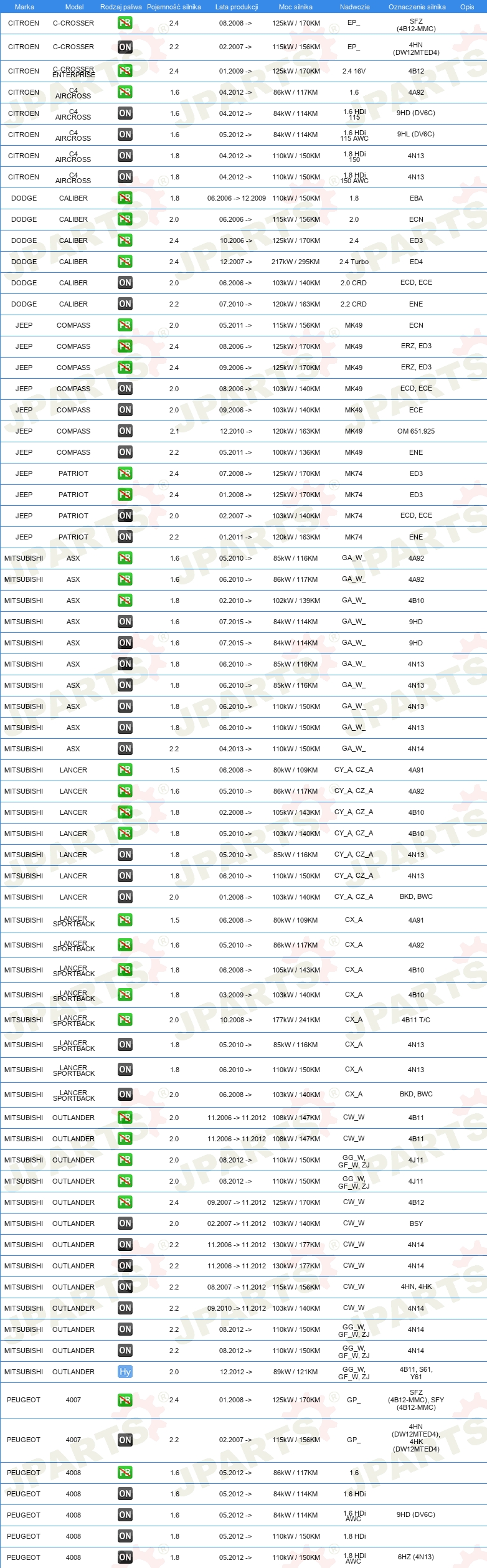Click petrol icon in C4 Aircross 4A92 row
The height and width of the screenshot is (1568, 487).
pos(125,92)
